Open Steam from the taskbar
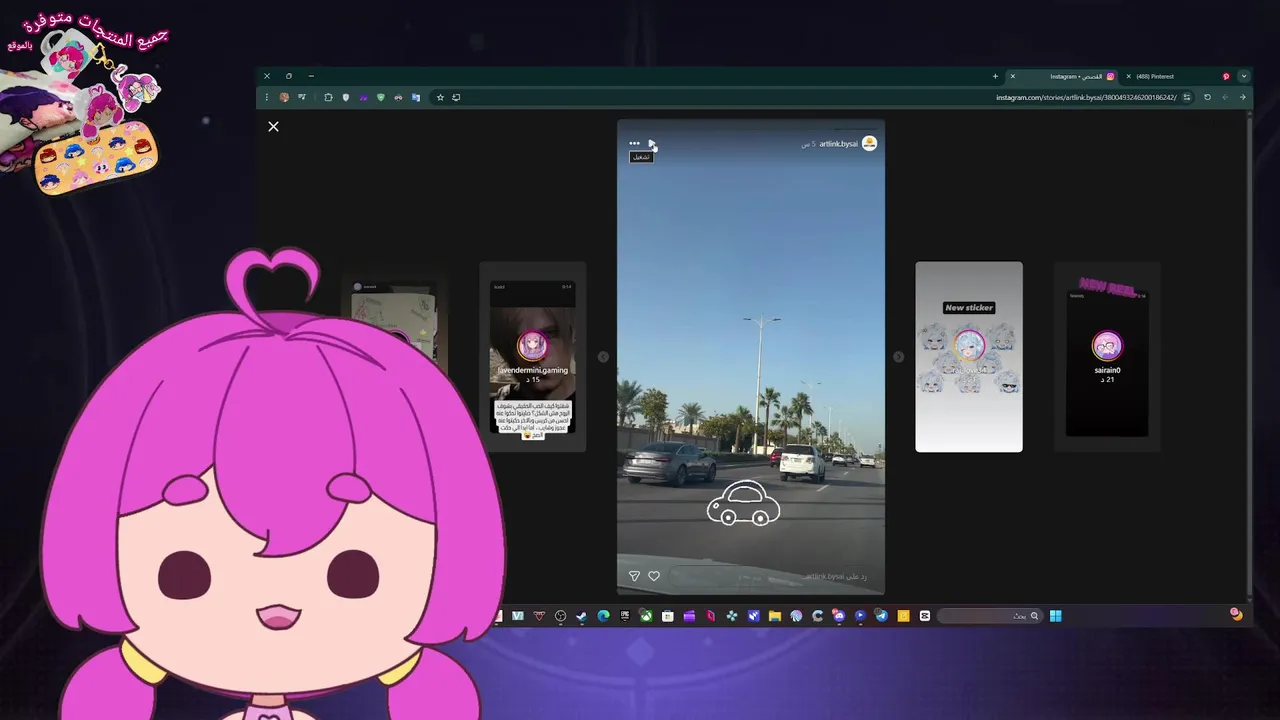 coord(582,616)
